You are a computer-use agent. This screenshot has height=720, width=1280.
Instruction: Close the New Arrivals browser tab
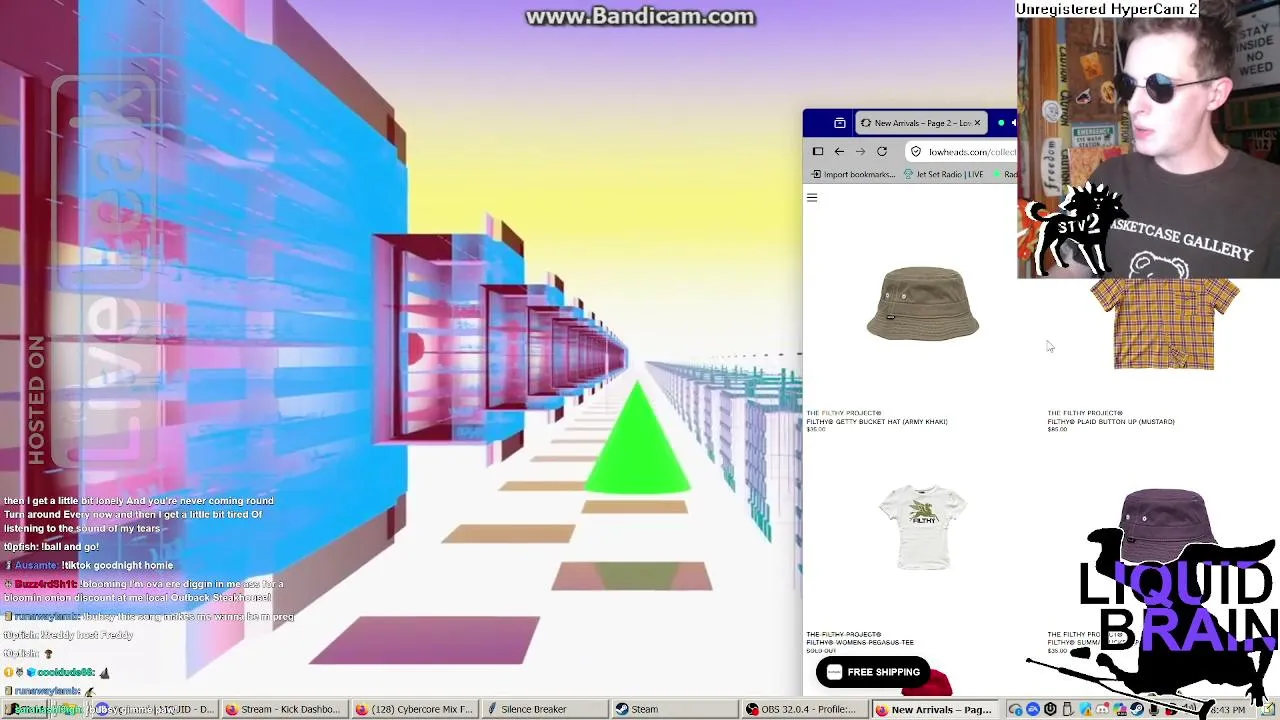pyautogui.click(x=977, y=123)
